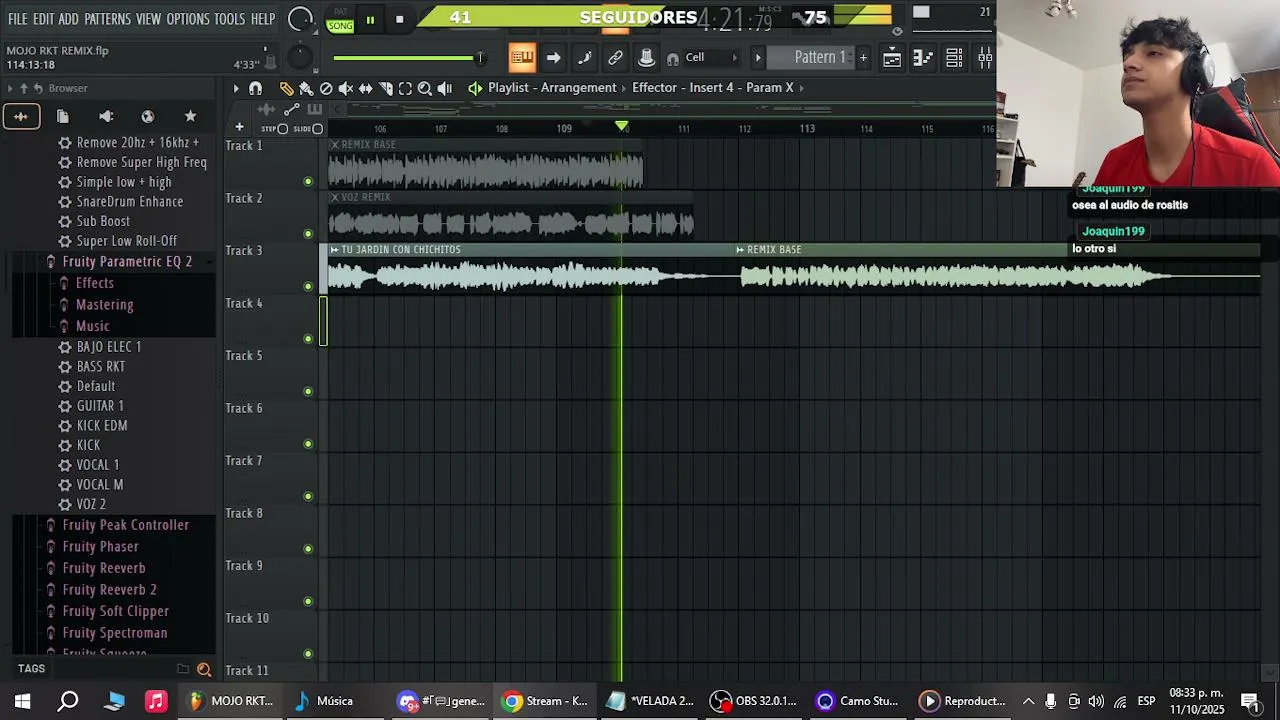1280x720 pixels.
Task: Open the browser options arrow
Action: pyautogui.click(x=10, y=88)
